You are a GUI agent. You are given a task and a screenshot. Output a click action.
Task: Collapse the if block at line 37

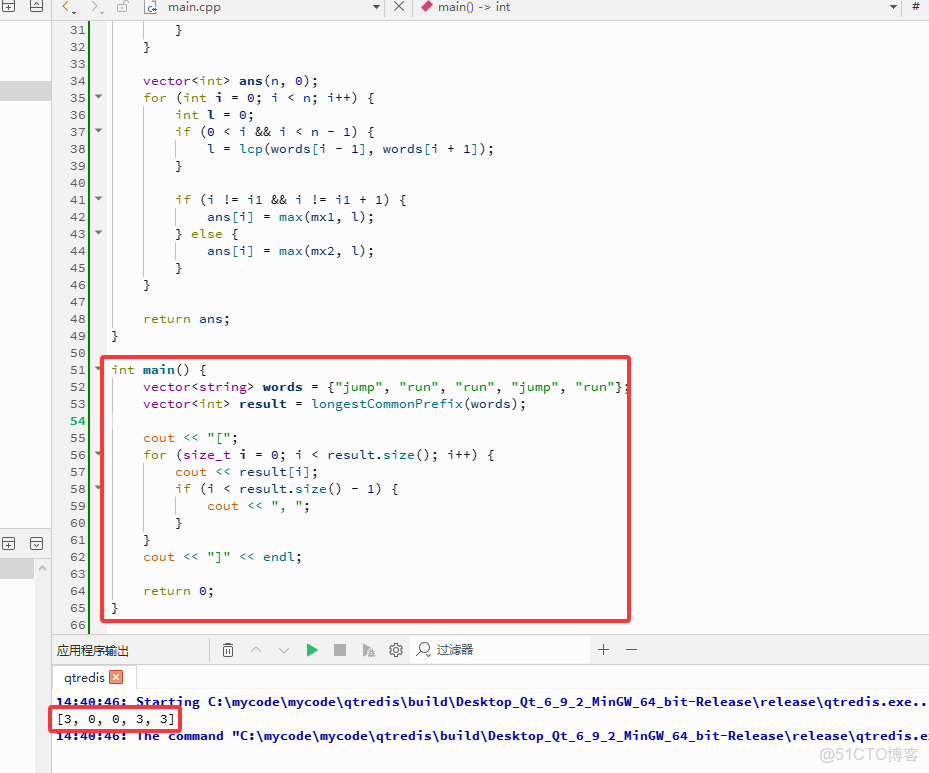coord(98,130)
